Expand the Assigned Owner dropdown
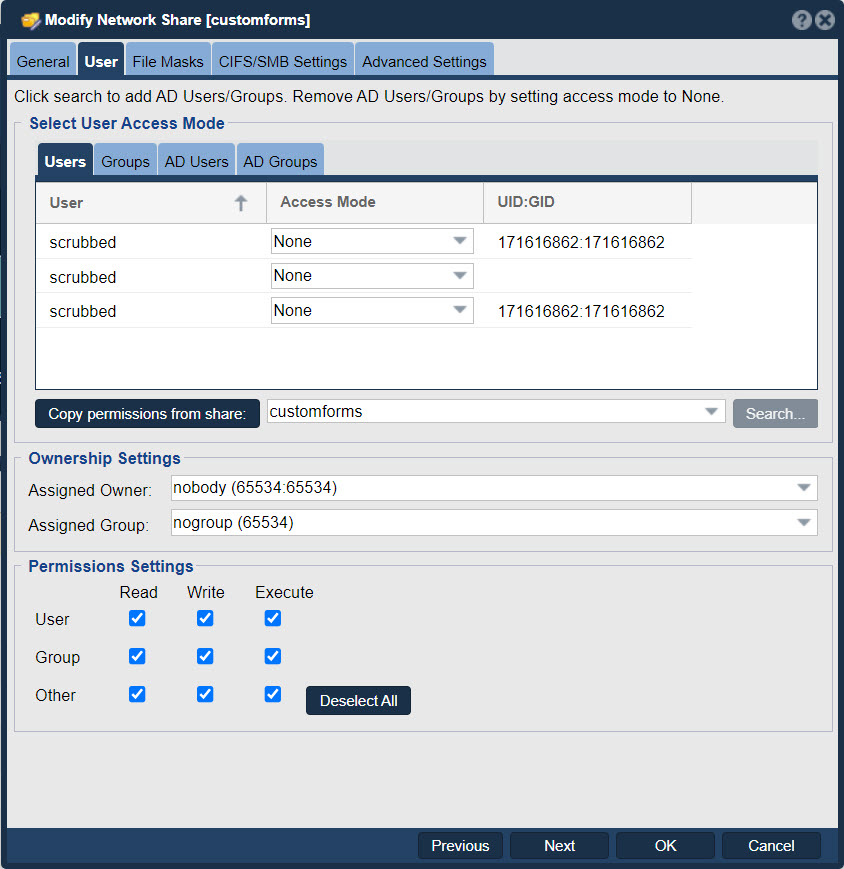The image size is (844, 869). tap(804, 488)
